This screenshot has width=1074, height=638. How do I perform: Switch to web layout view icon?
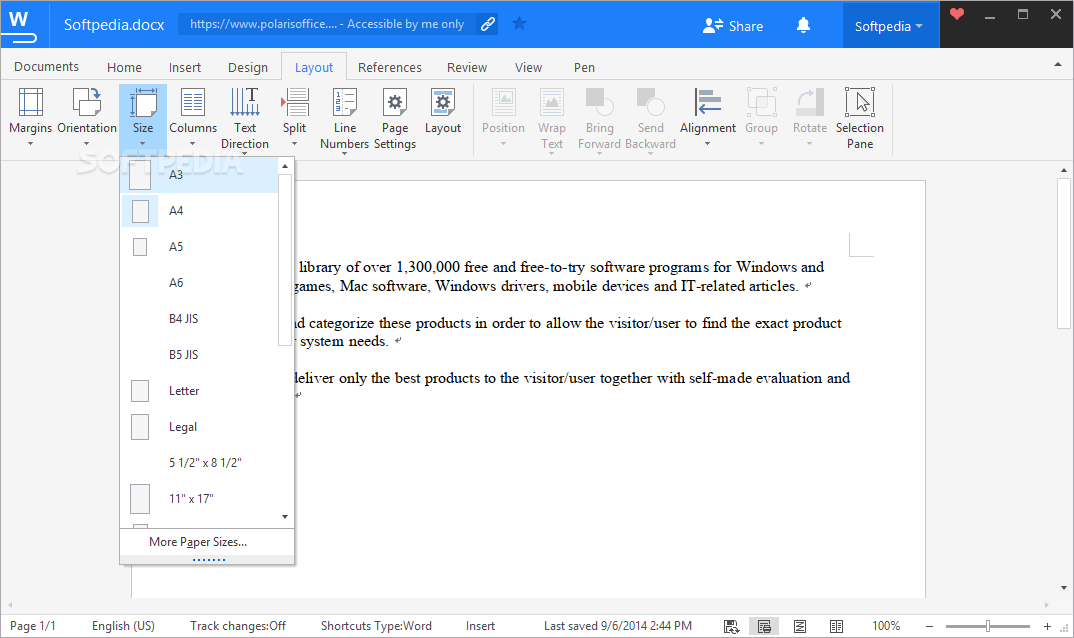(x=800, y=626)
